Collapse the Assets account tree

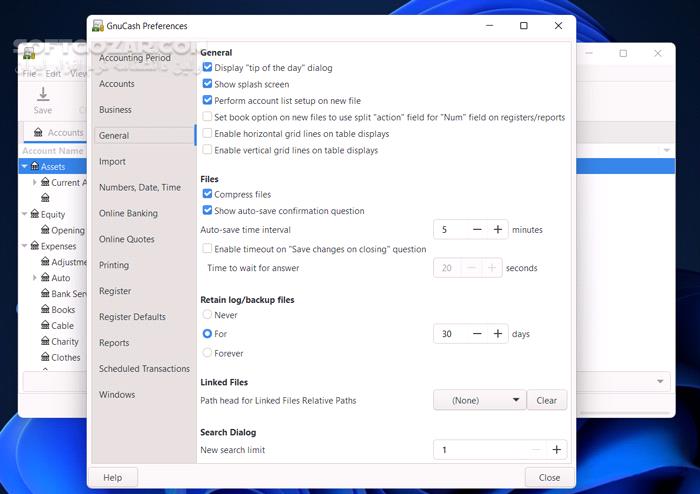tap(25, 167)
